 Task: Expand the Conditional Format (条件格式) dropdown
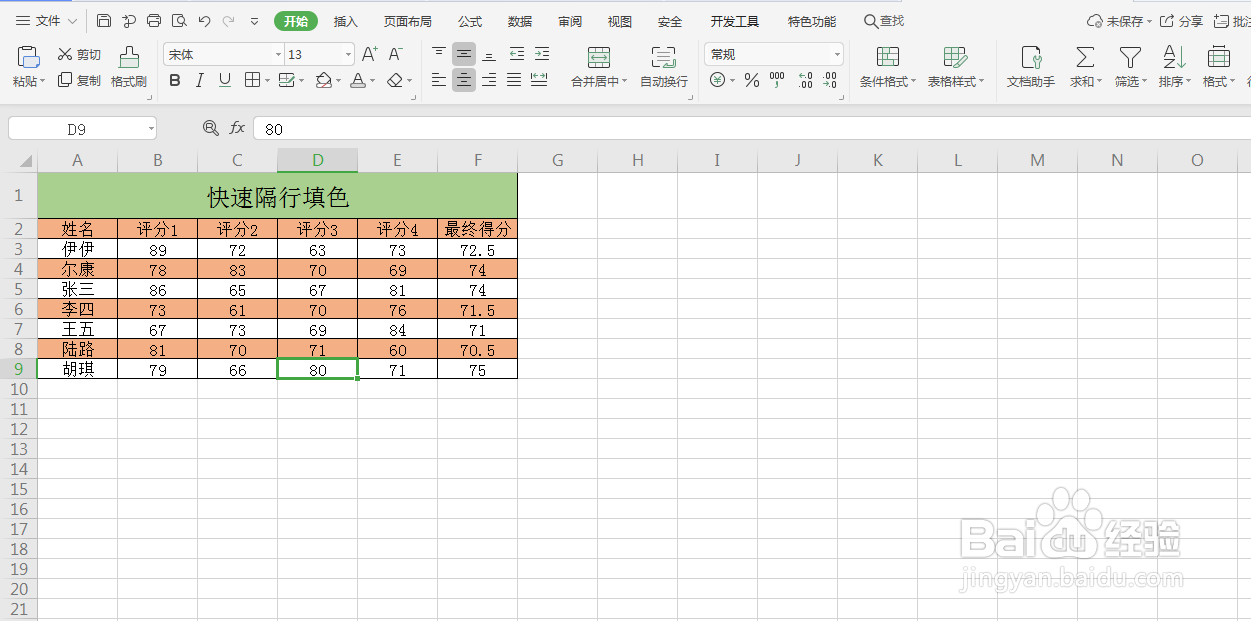pyautogui.click(x=914, y=82)
